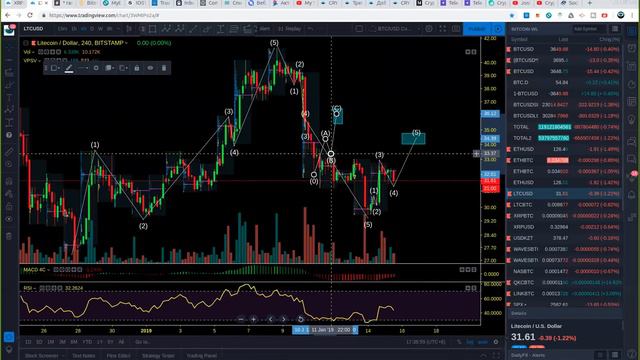
Task: Collapse MACD 4C indicator legend arrow
Action: (49, 270)
